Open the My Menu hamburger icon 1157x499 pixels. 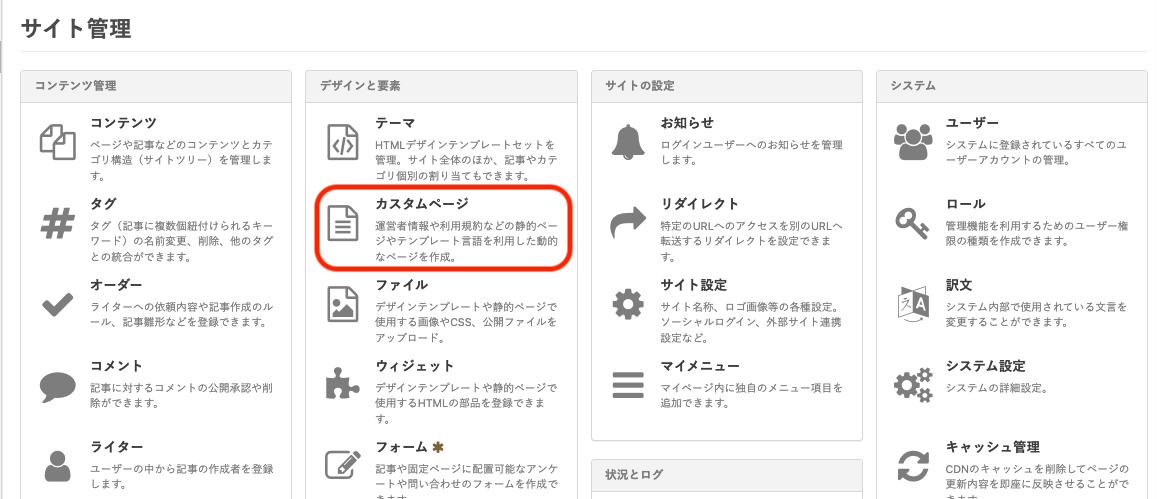point(628,385)
